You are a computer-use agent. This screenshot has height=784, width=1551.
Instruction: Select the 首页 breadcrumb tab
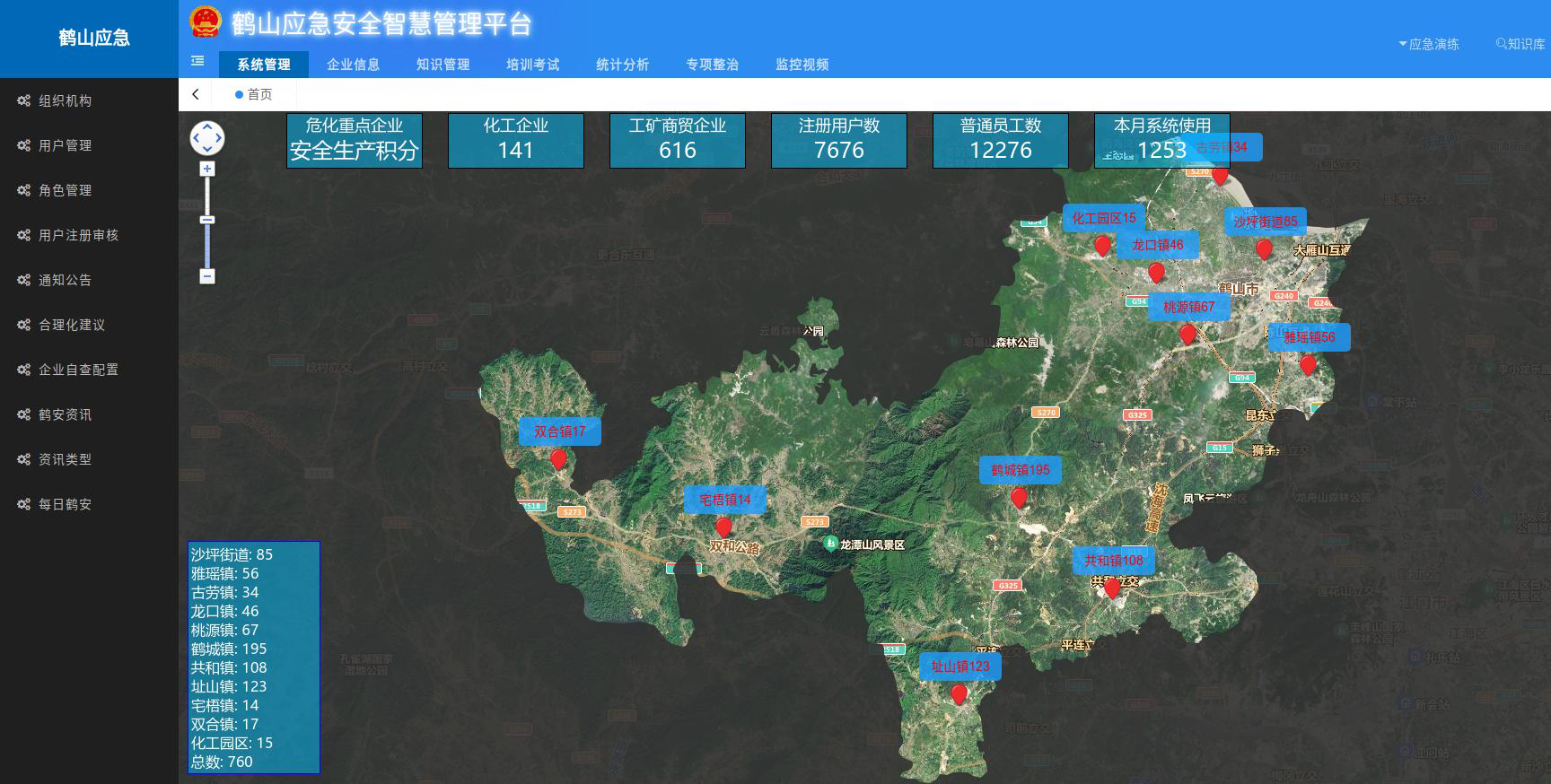(x=254, y=94)
